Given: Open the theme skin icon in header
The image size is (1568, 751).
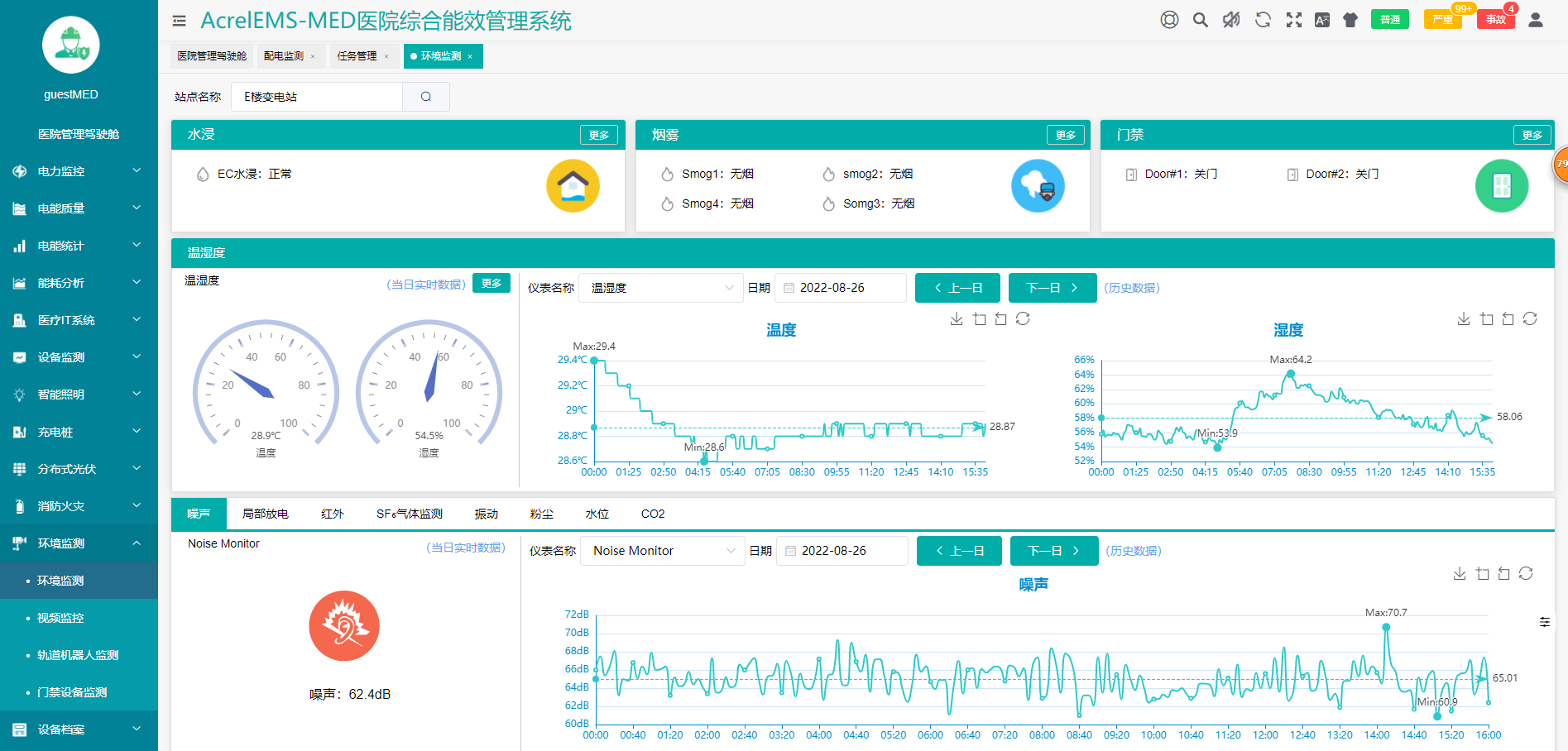Looking at the screenshot, I should [x=1350, y=19].
